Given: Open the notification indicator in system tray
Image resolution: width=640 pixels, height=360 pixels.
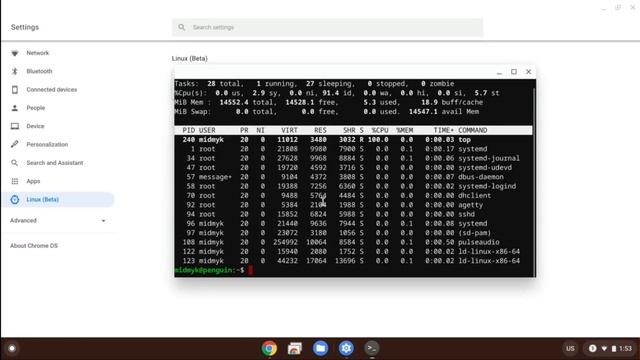Looking at the screenshot, I should click(x=592, y=348).
